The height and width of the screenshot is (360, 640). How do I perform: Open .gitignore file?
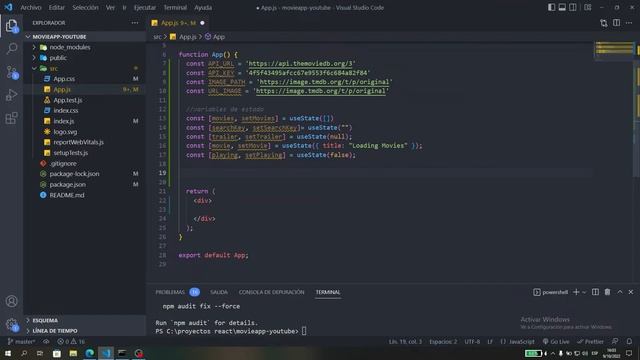tap(84, 163)
